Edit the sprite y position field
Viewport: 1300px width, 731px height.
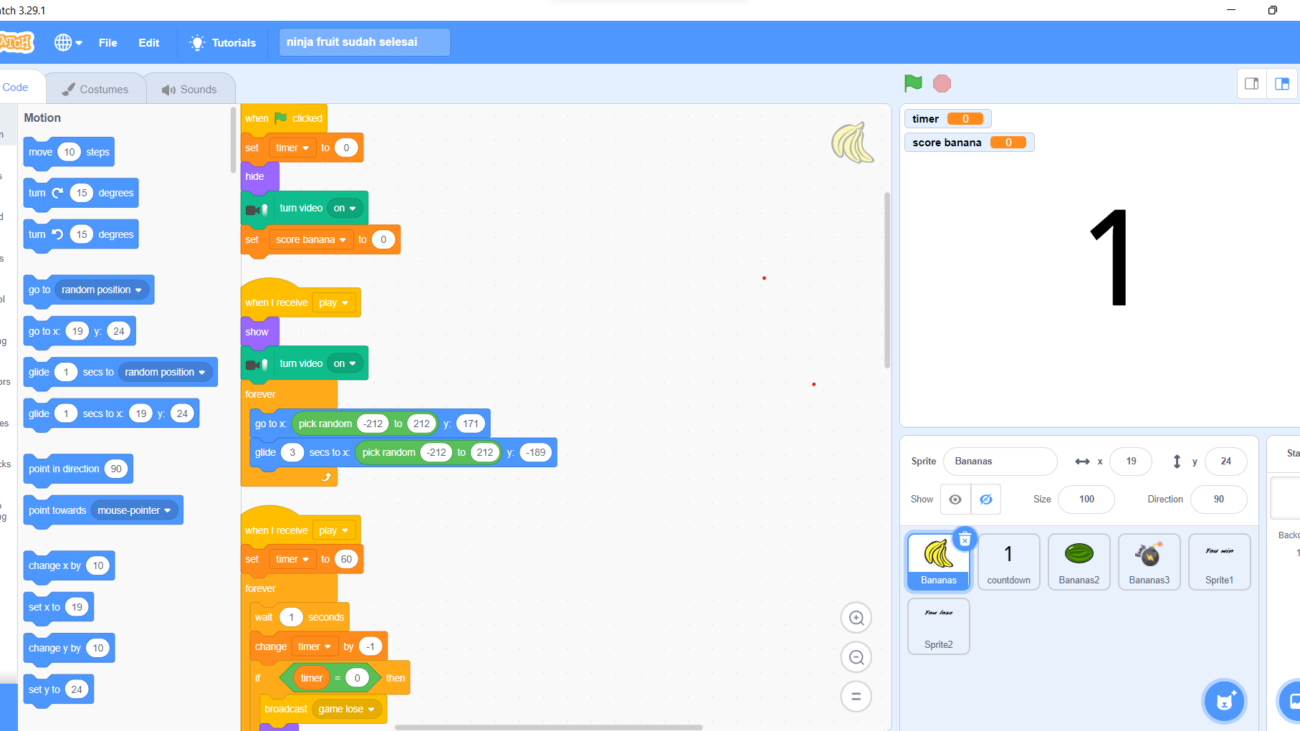(1225, 461)
